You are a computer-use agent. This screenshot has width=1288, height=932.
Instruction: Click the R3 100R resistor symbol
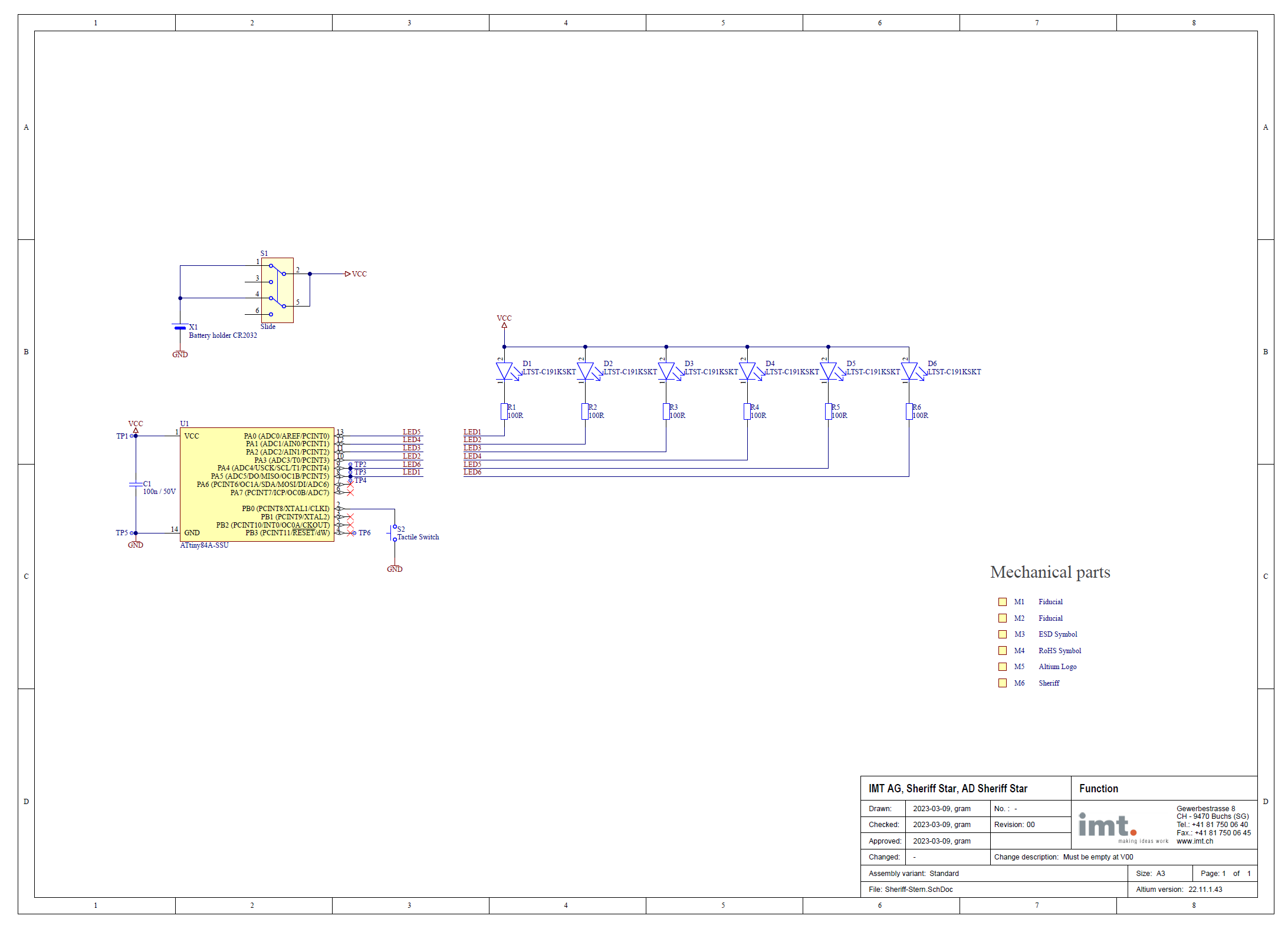(666, 411)
